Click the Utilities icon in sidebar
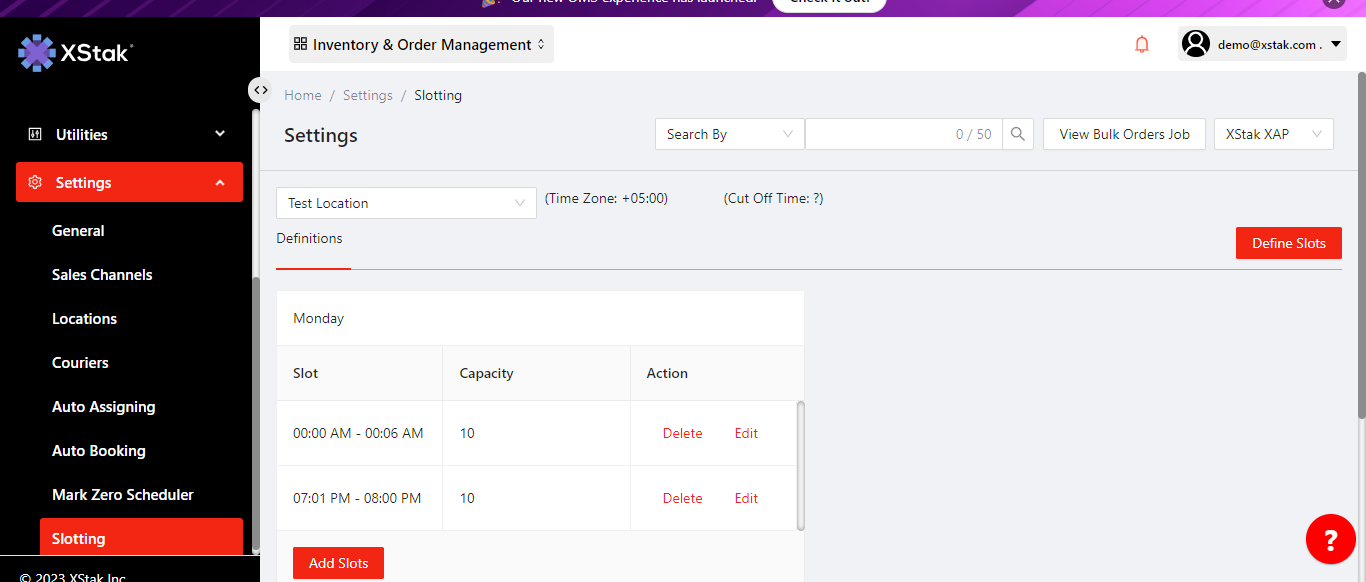 [x=35, y=134]
